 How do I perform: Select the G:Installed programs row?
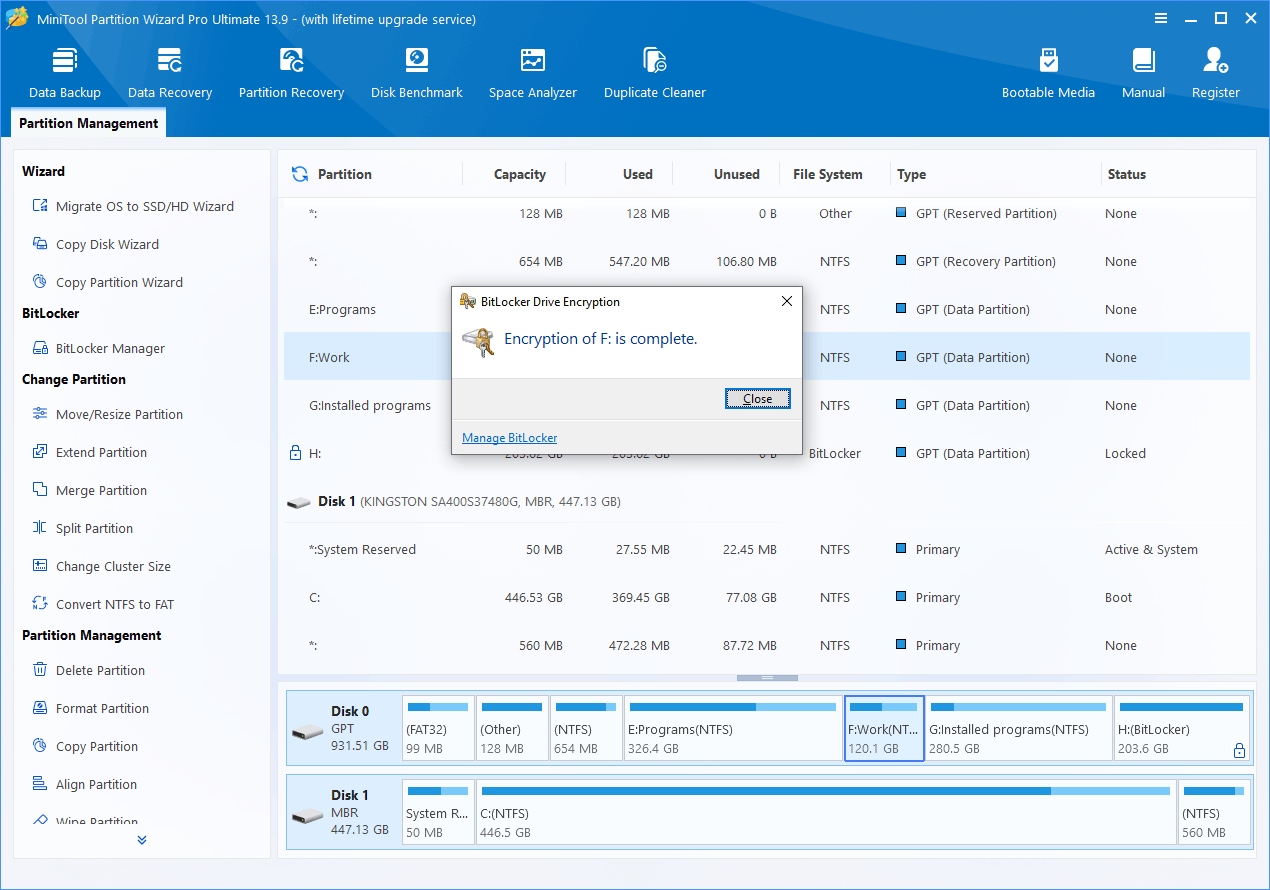[x=767, y=406]
